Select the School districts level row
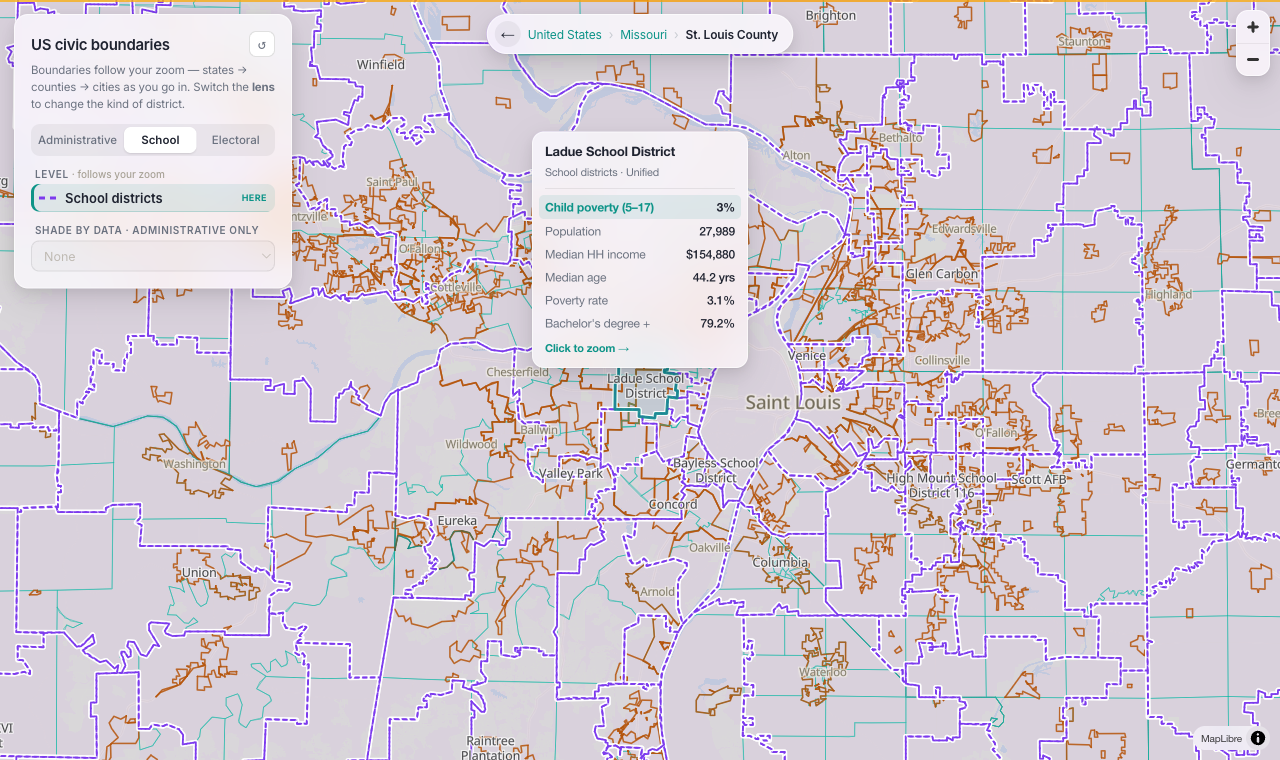This screenshot has width=1280, height=760. click(x=153, y=198)
